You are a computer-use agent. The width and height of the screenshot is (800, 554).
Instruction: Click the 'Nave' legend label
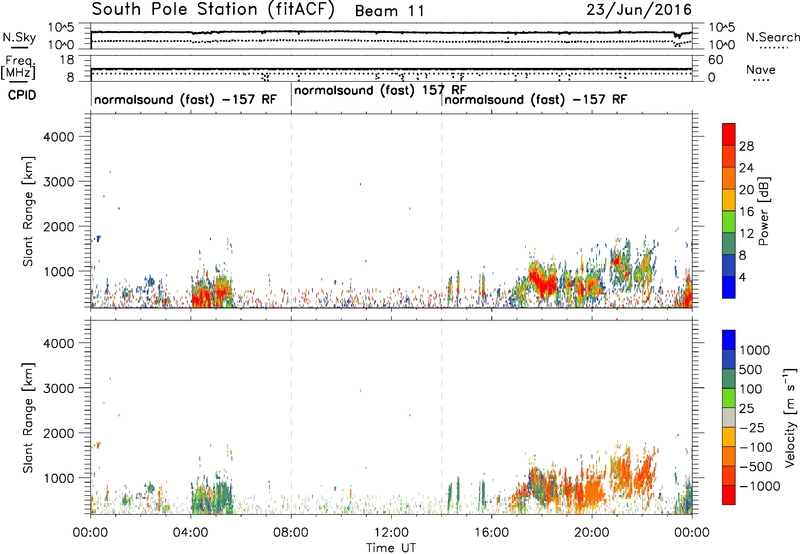761,69
